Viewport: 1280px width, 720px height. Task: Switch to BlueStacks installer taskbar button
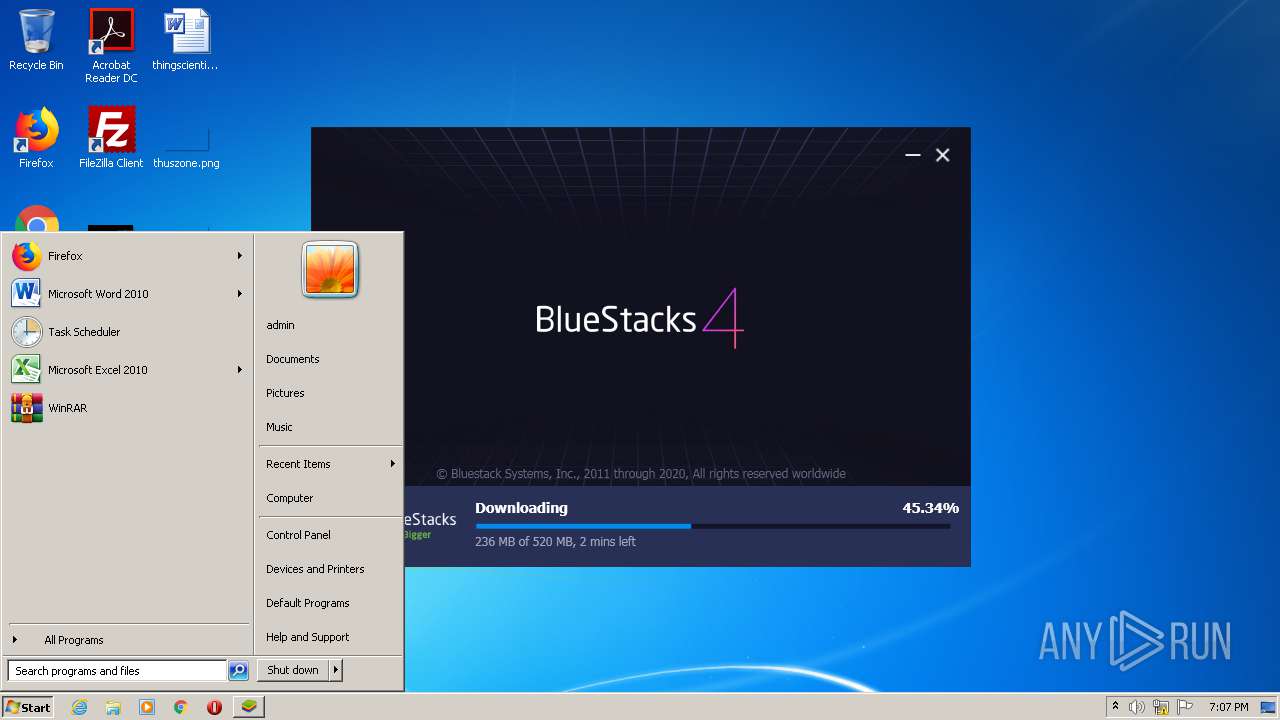tap(249, 707)
